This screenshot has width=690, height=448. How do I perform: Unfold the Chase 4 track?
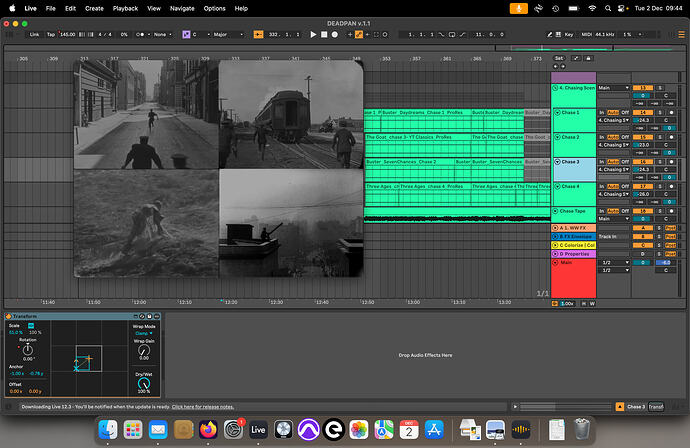(x=556, y=186)
